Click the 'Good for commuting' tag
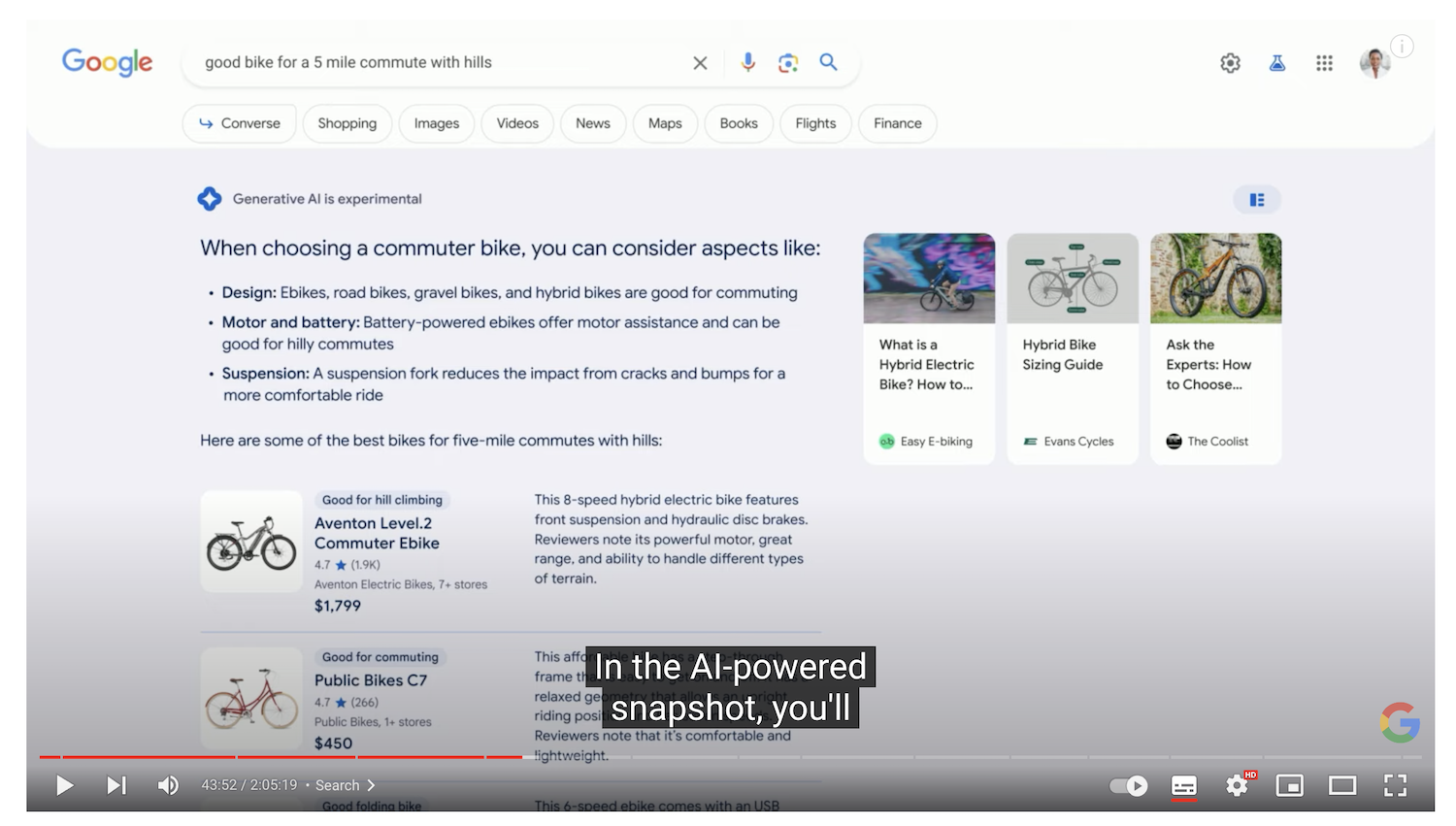The height and width of the screenshot is (826, 1456). 380,657
